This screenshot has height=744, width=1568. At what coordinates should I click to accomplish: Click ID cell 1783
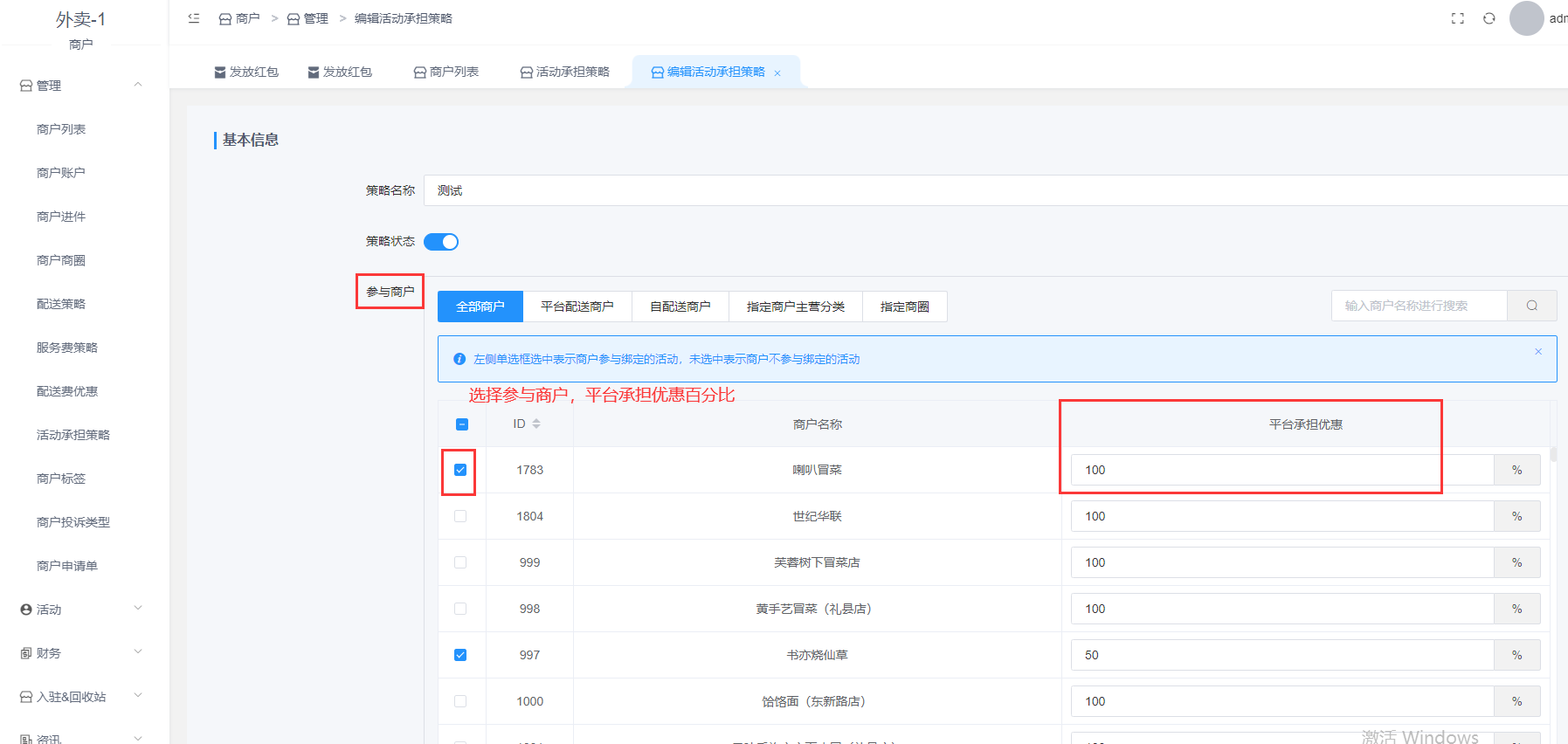click(x=529, y=470)
